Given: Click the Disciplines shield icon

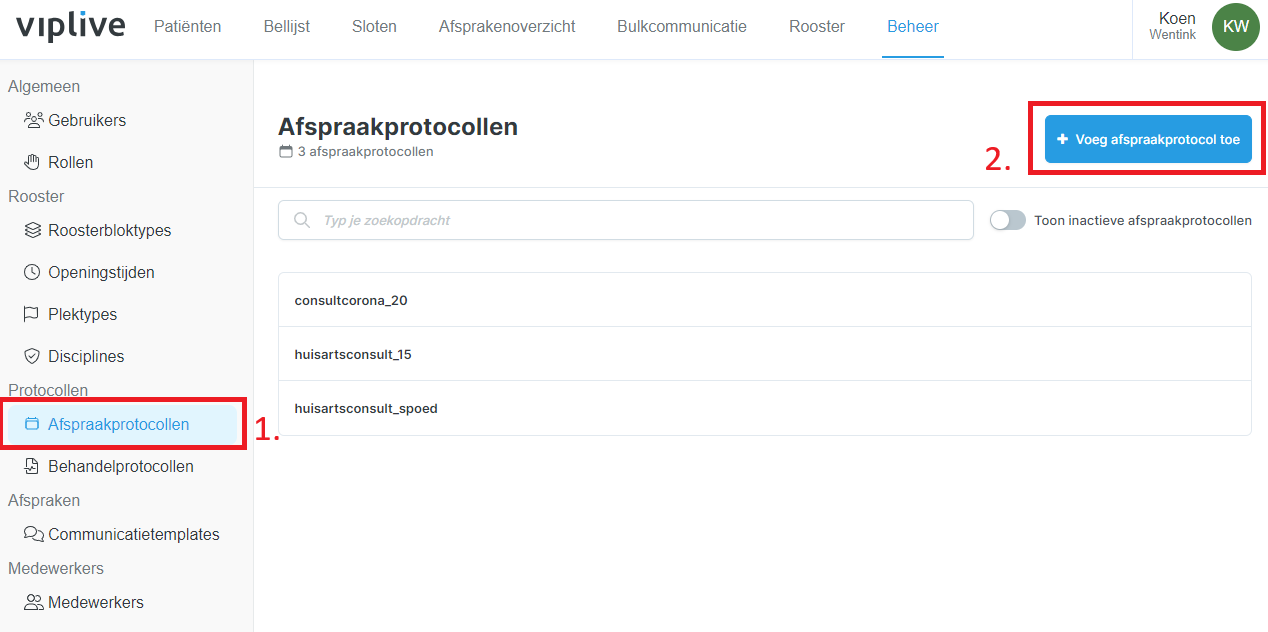Looking at the screenshot, I should (x=32, y=356).
